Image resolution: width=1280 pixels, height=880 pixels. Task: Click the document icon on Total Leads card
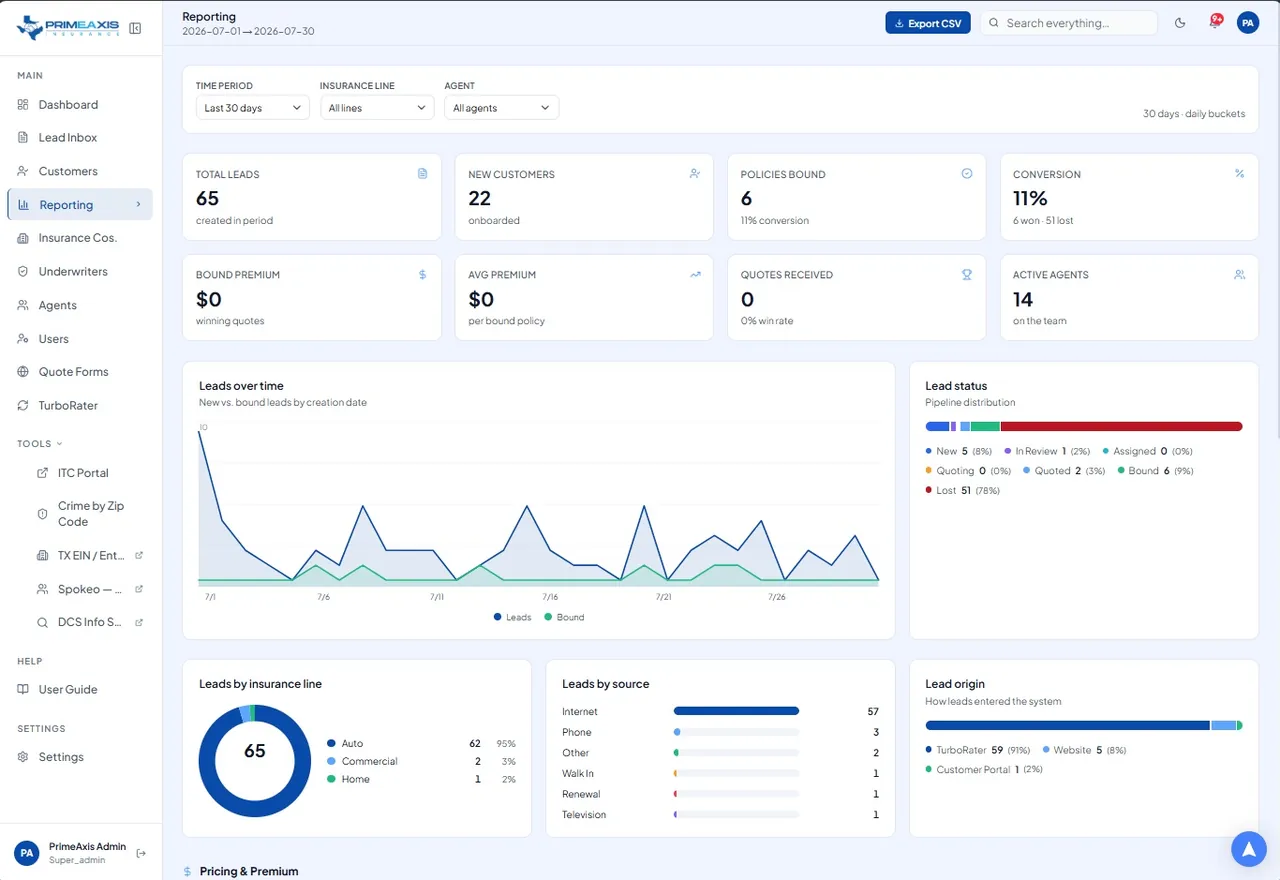point(422,173)
